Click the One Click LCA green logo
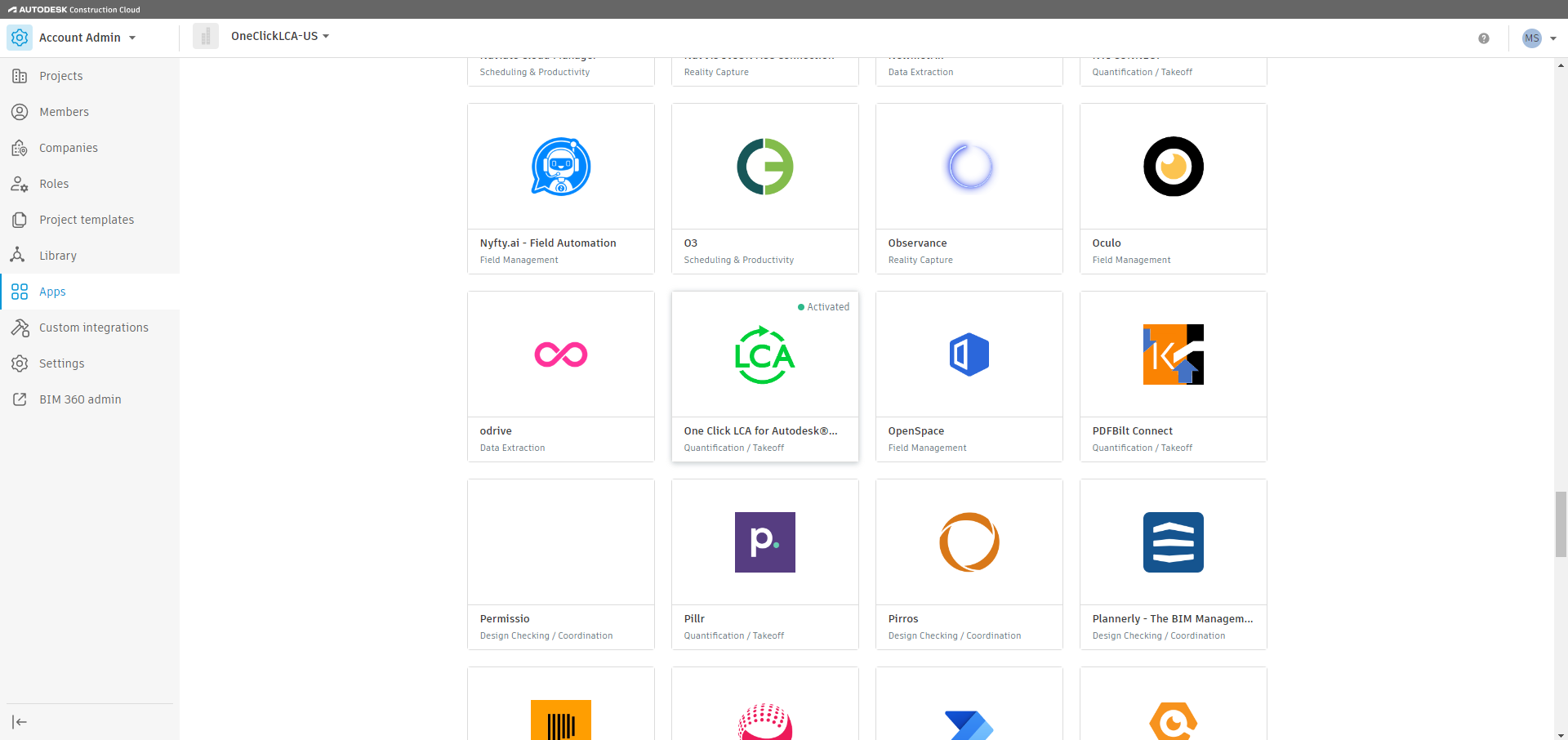Screen dimensions: 1568x740 coord(765,354)
